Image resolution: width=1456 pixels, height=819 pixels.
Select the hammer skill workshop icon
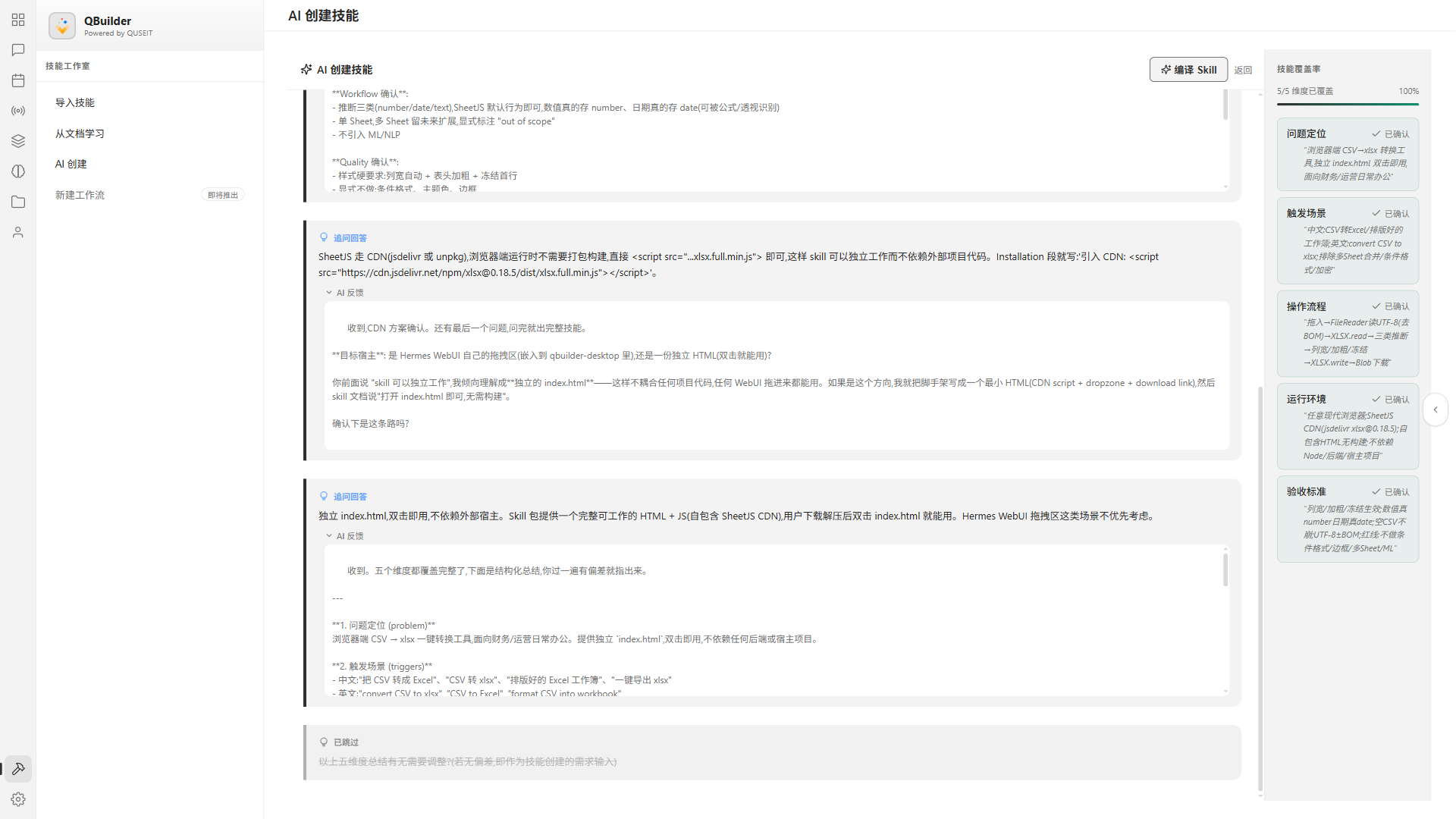tap(18, 769)
